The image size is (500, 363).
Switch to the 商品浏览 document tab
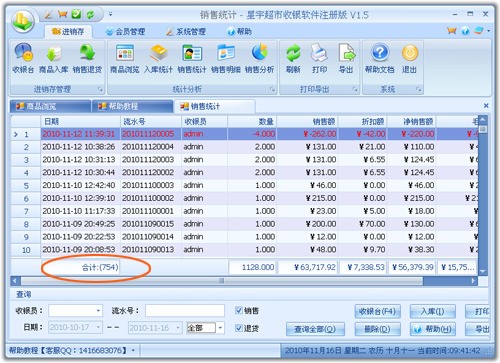(50, 106)
